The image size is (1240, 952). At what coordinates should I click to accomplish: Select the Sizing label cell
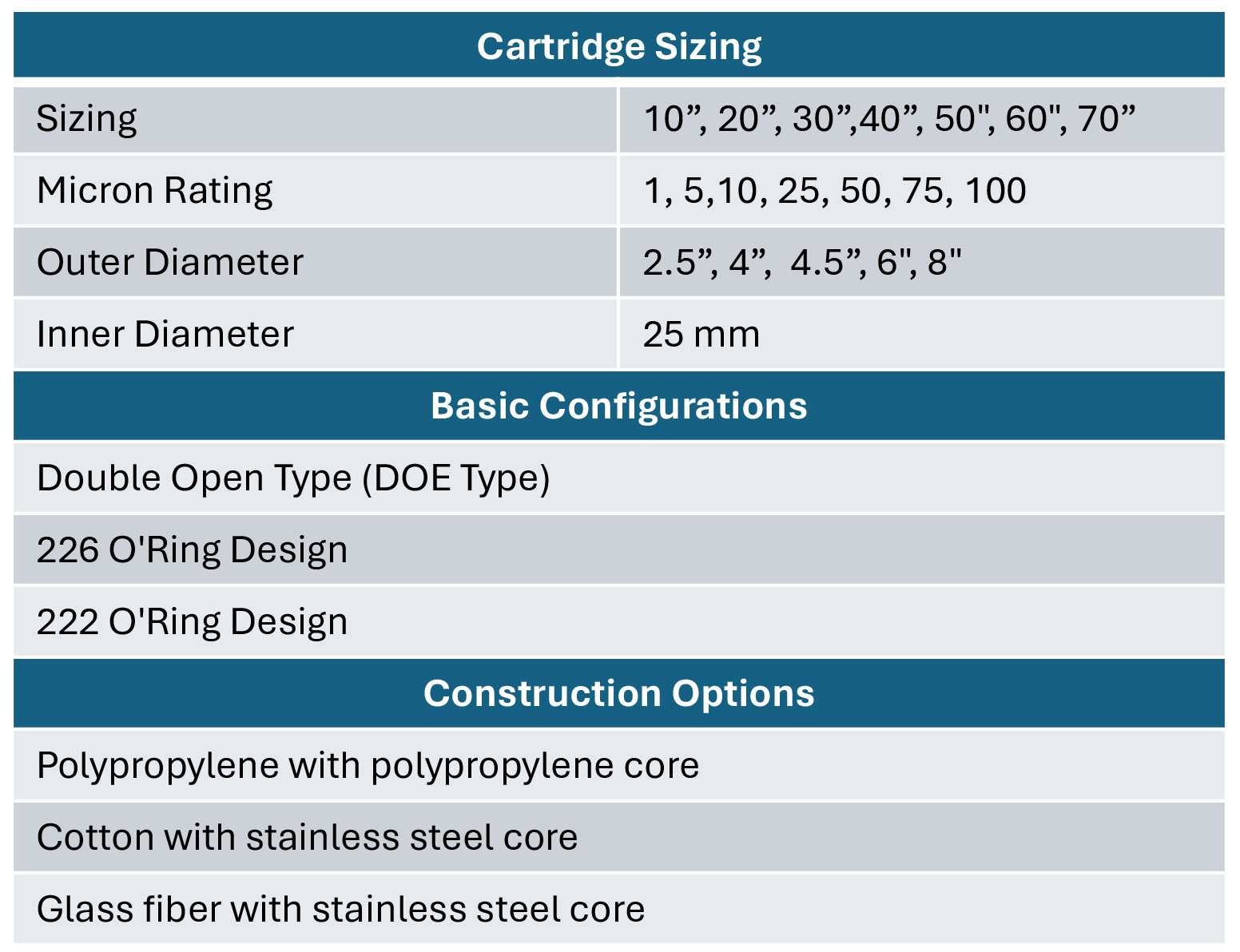click(316, 119)
